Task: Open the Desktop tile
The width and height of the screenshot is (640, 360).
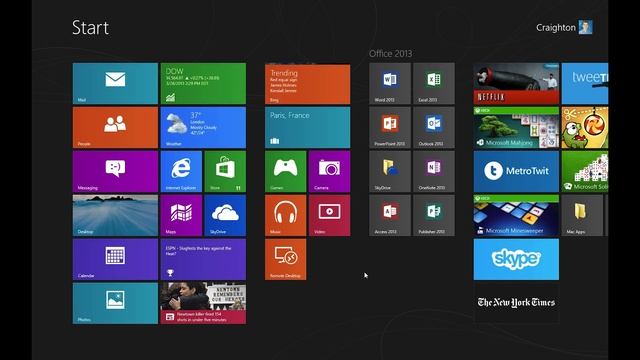Action: point(115,216)
